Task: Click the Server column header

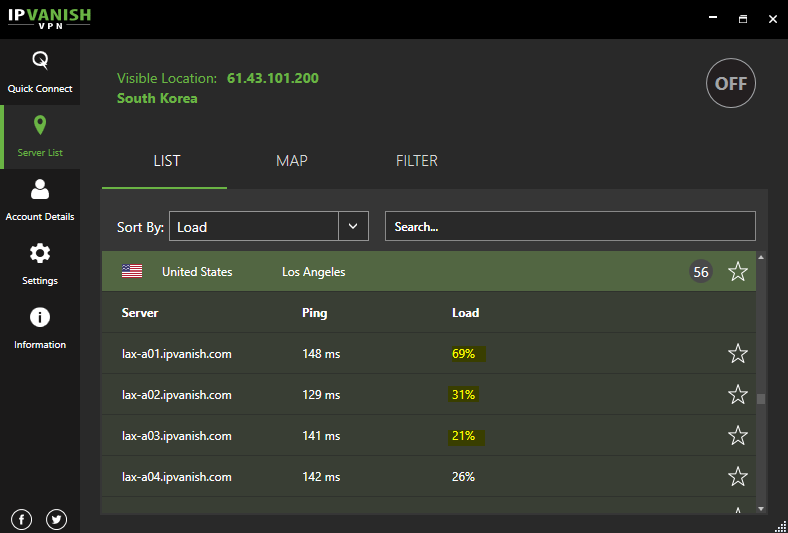Action: (x=140, y=313)
